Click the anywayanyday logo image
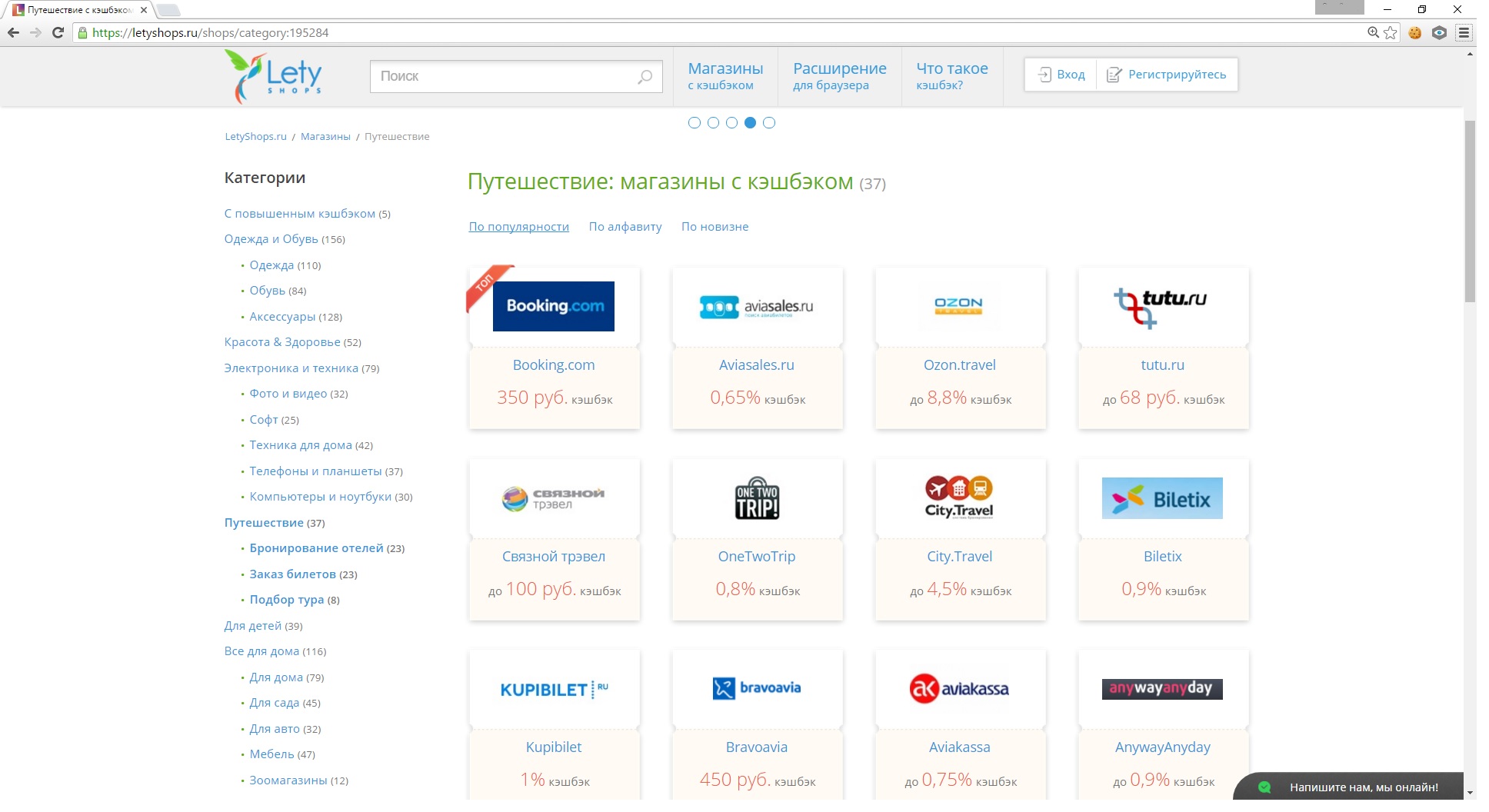 click(x=1162, y=688)
